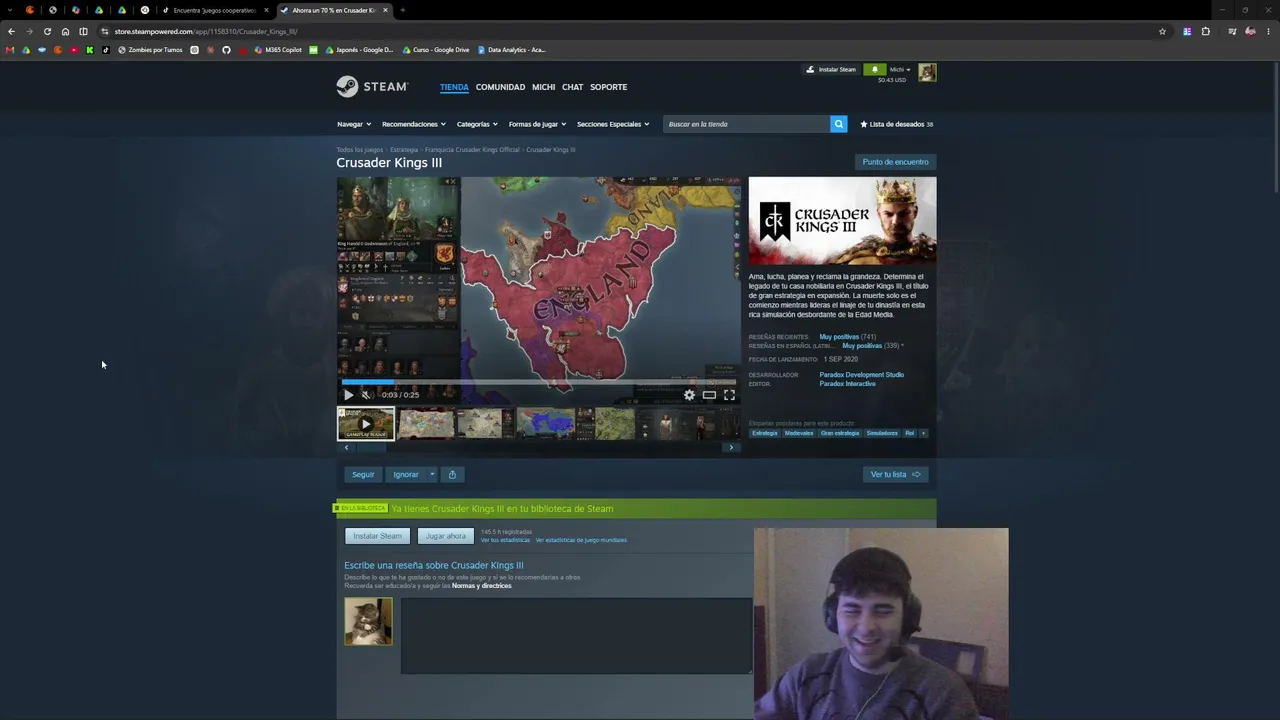Expand the Navegar menu
The image size is (1280, 720).
click(354, 124)
